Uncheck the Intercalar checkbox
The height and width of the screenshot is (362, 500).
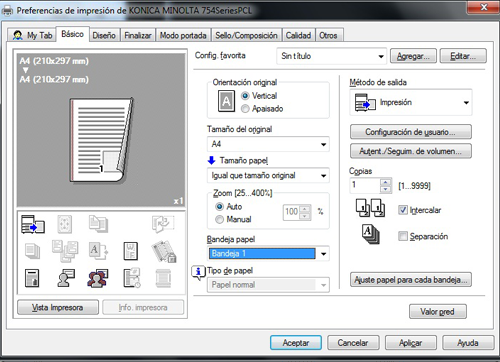pyautogui.click(x=403, y=210)
